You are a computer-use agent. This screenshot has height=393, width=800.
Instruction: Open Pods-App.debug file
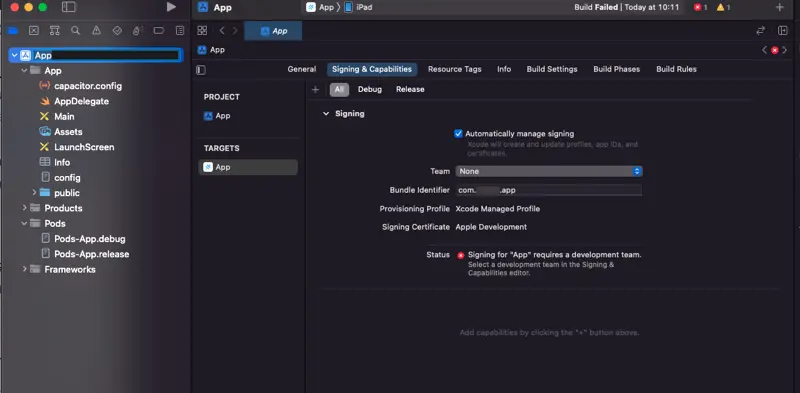(x=90, y=239)
